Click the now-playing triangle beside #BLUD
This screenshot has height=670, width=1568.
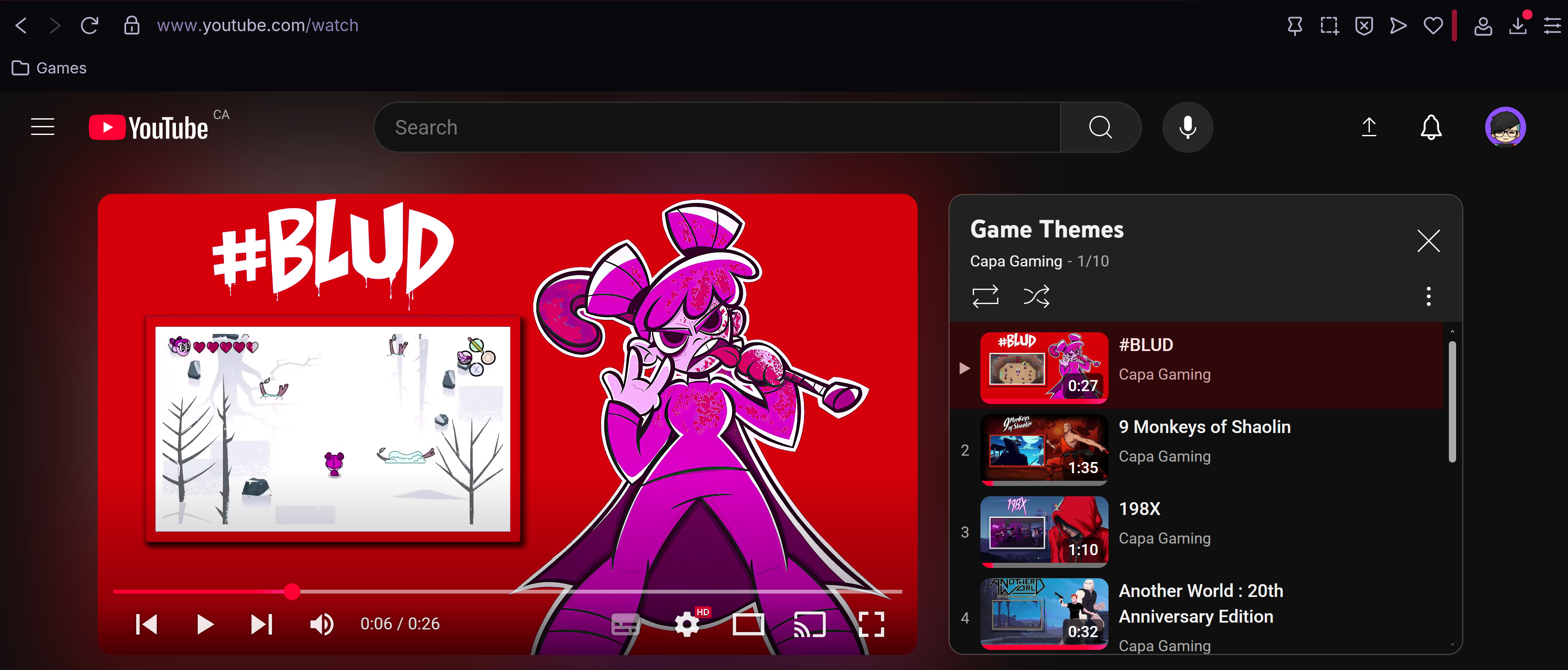pos(964,368)
